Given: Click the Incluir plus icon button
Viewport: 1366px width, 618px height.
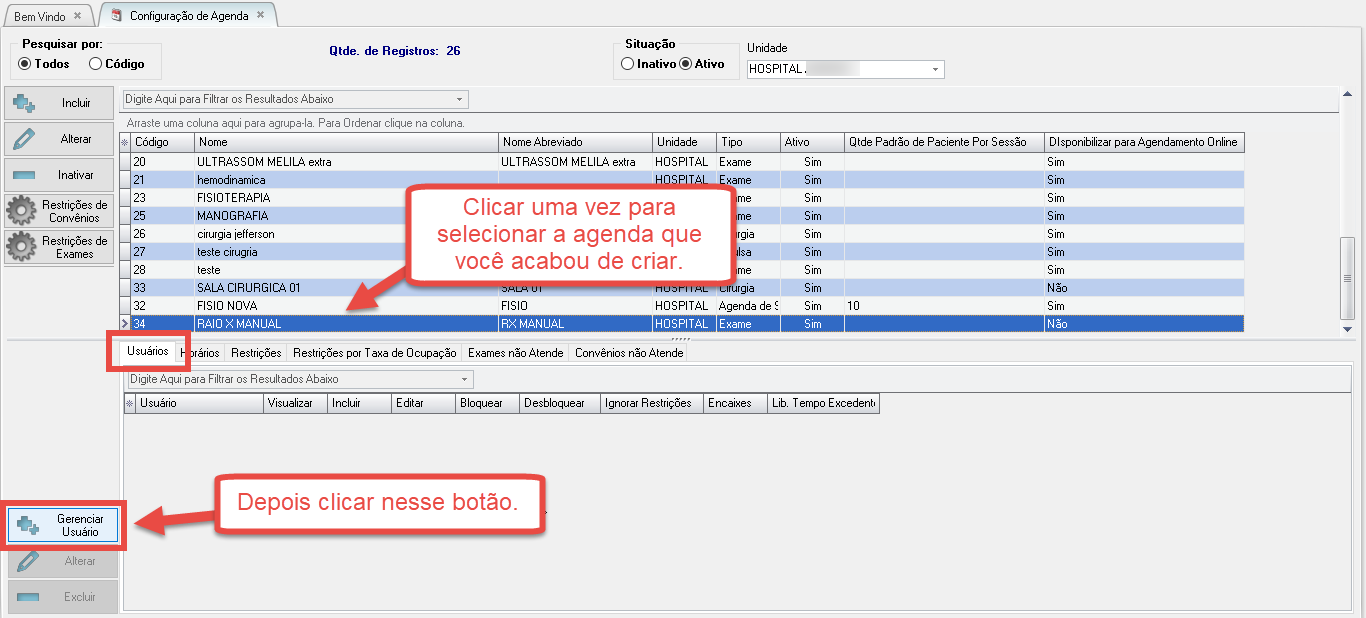Looking at the screenshot, I should click(x=59, y=103).
